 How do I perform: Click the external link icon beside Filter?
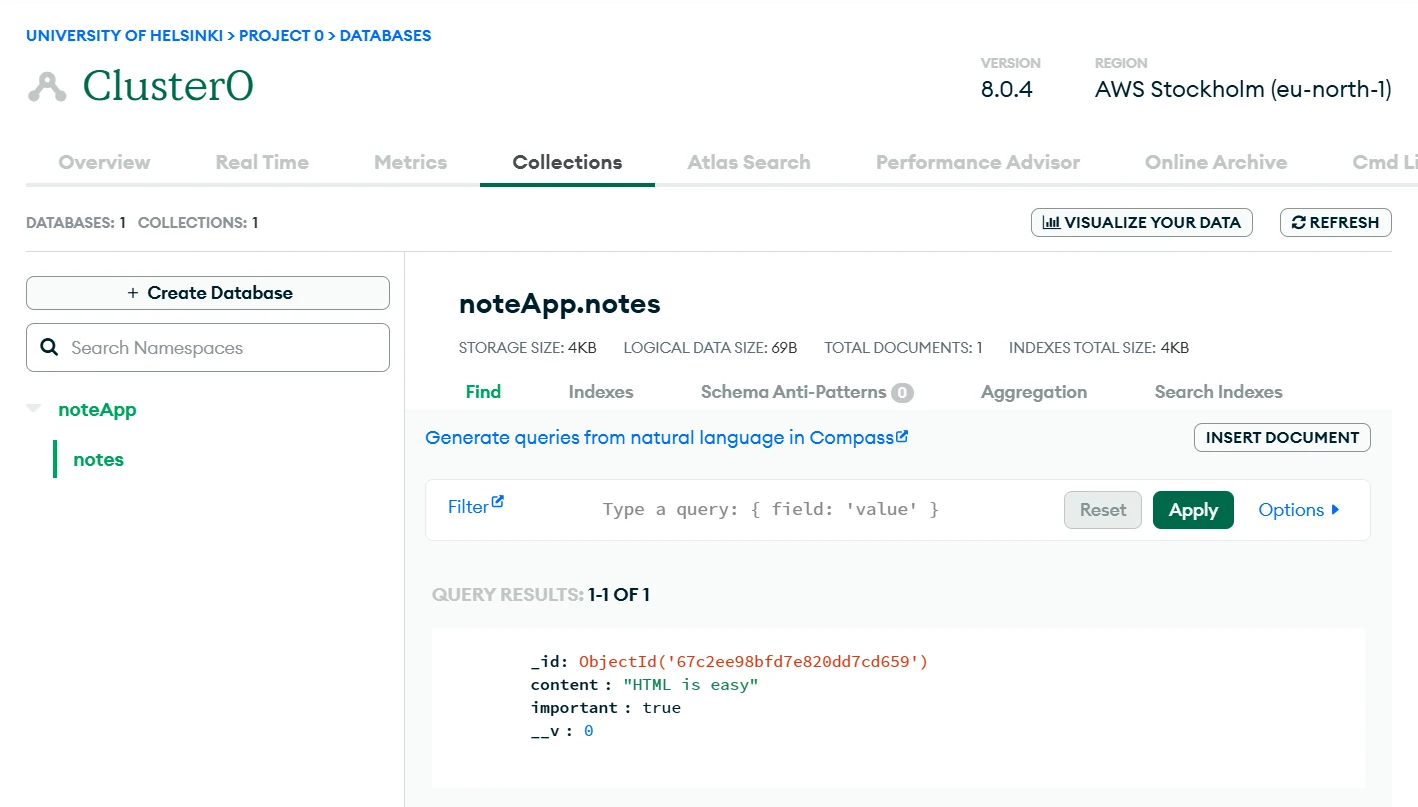498,502
